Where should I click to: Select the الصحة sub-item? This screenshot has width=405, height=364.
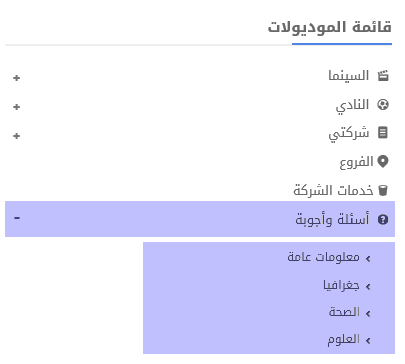coord(344,312)
